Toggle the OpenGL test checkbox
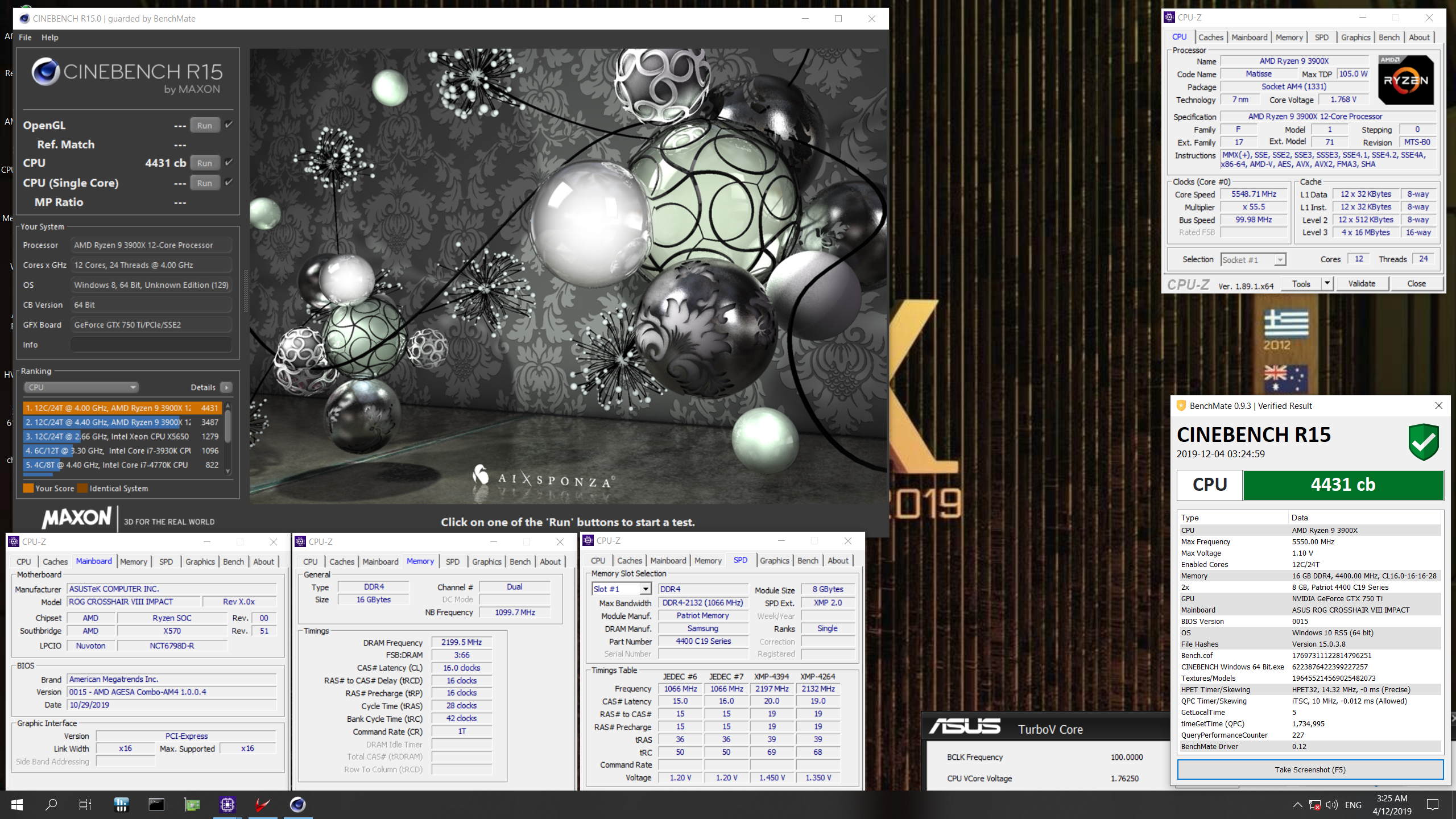 click(229, 125)
